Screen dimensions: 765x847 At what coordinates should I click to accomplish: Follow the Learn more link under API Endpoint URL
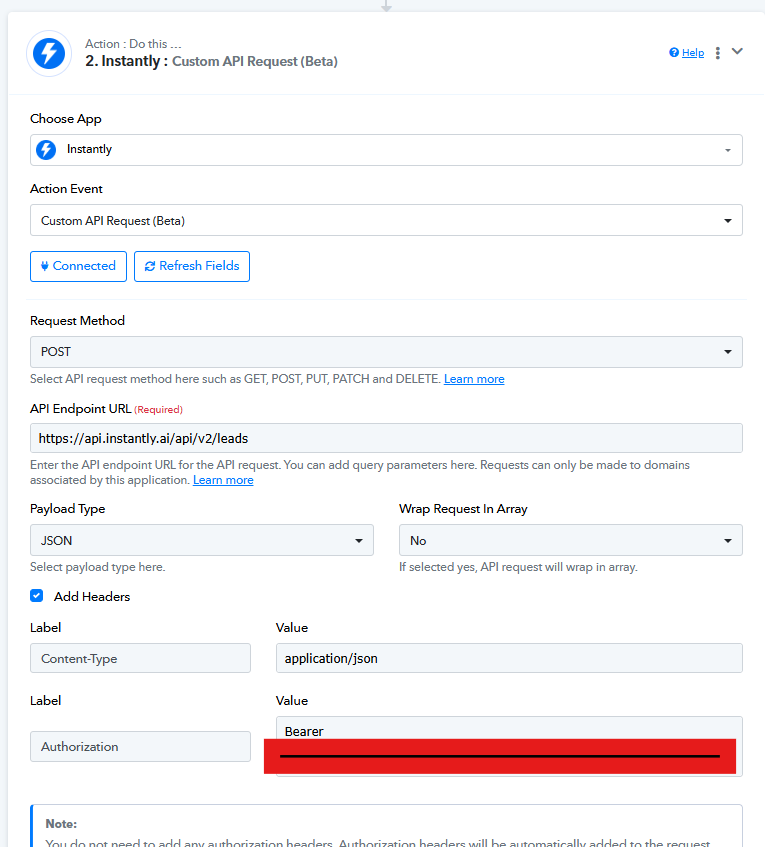click(223, 480)
